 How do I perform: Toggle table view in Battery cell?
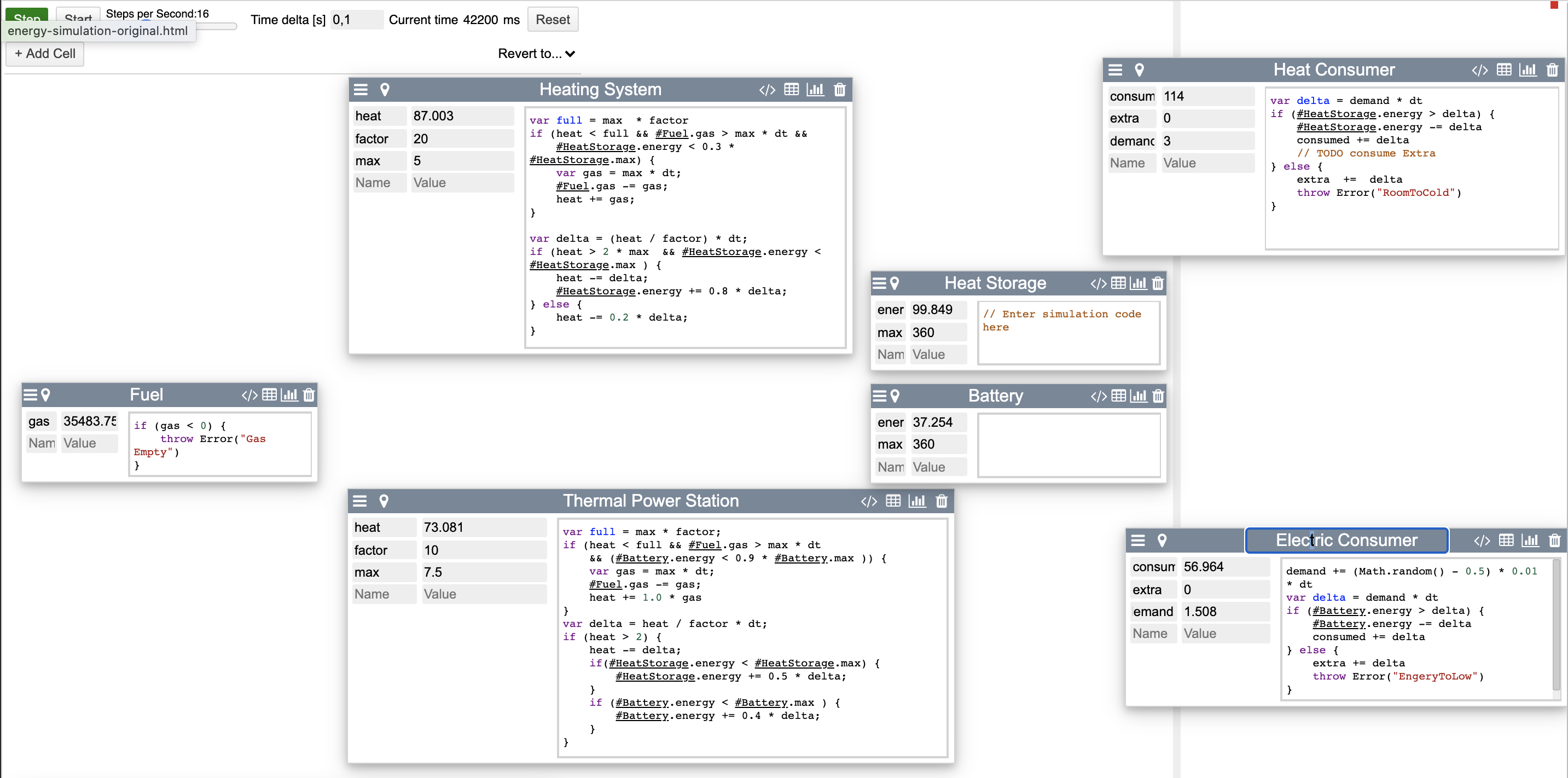click(1118, 396)
